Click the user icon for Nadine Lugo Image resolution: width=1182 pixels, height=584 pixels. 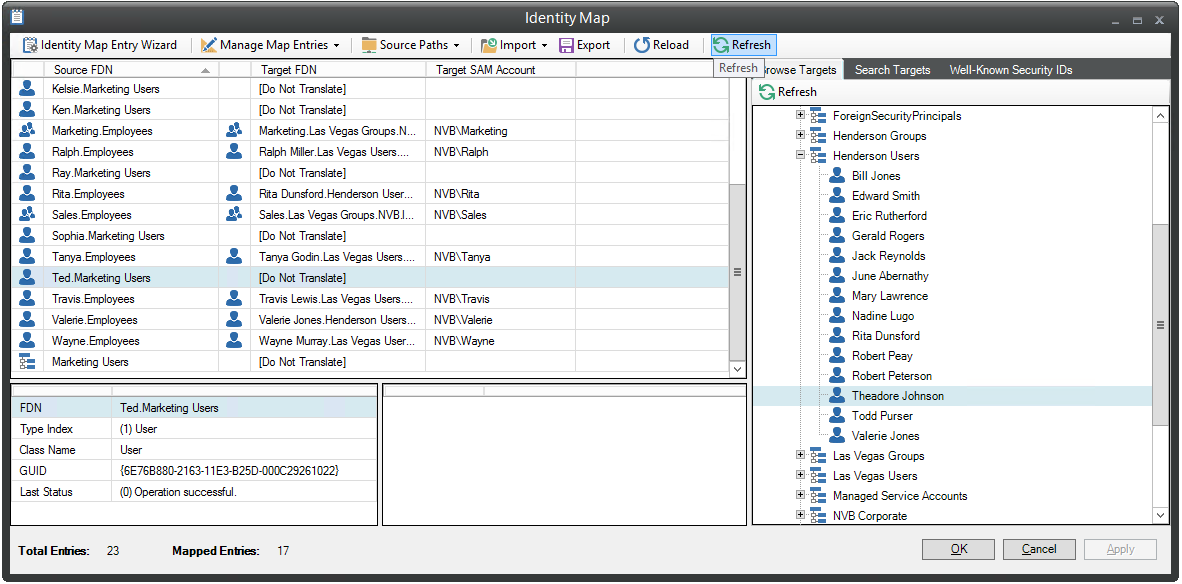tap(837, 316)
